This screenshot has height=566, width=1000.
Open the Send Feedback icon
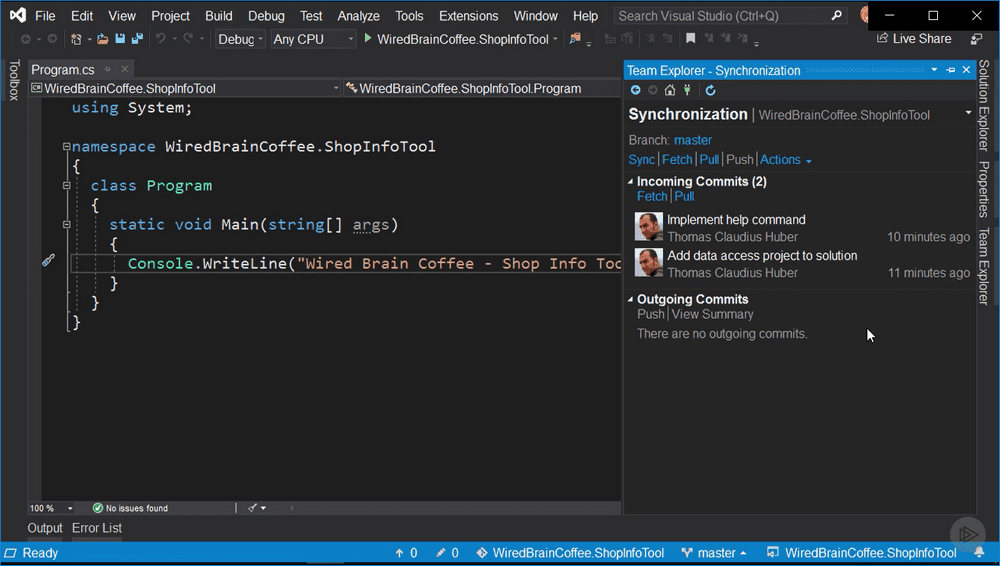coord(976,39)
